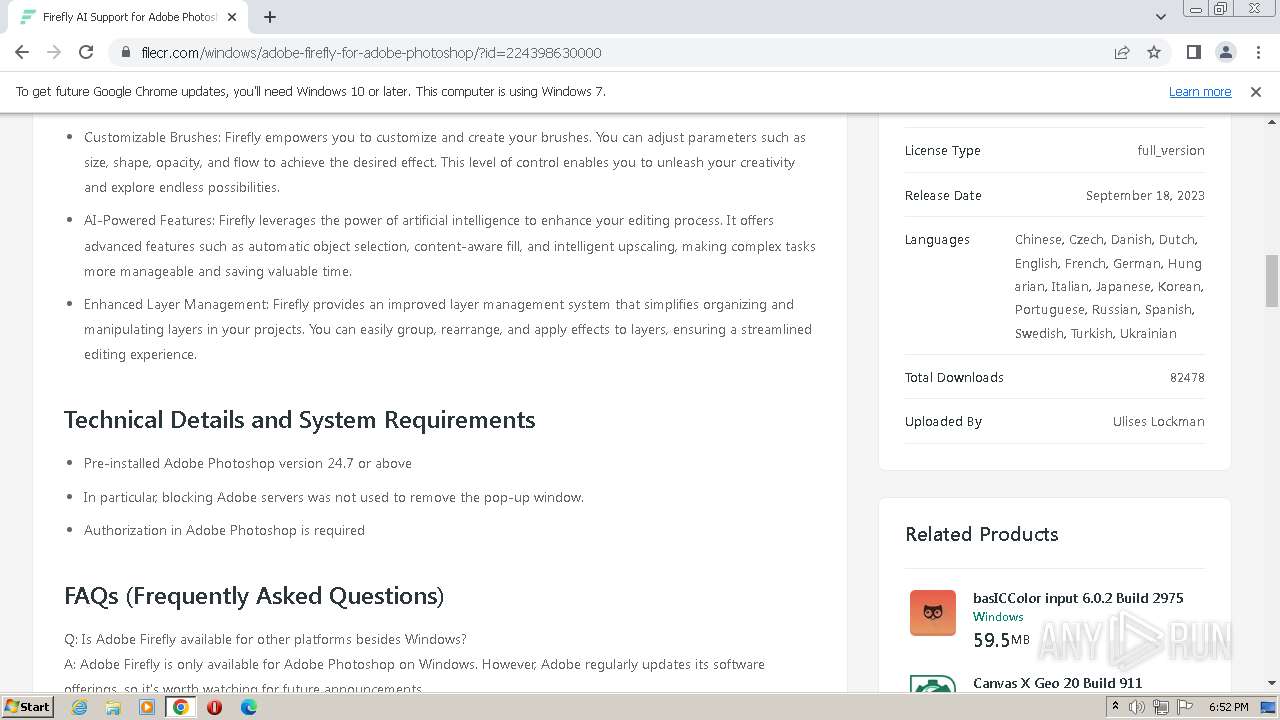Click the Total Downloads 82478 value
The width and height of the screenshot is (1280, 720).
click(x=1187, y=377)
